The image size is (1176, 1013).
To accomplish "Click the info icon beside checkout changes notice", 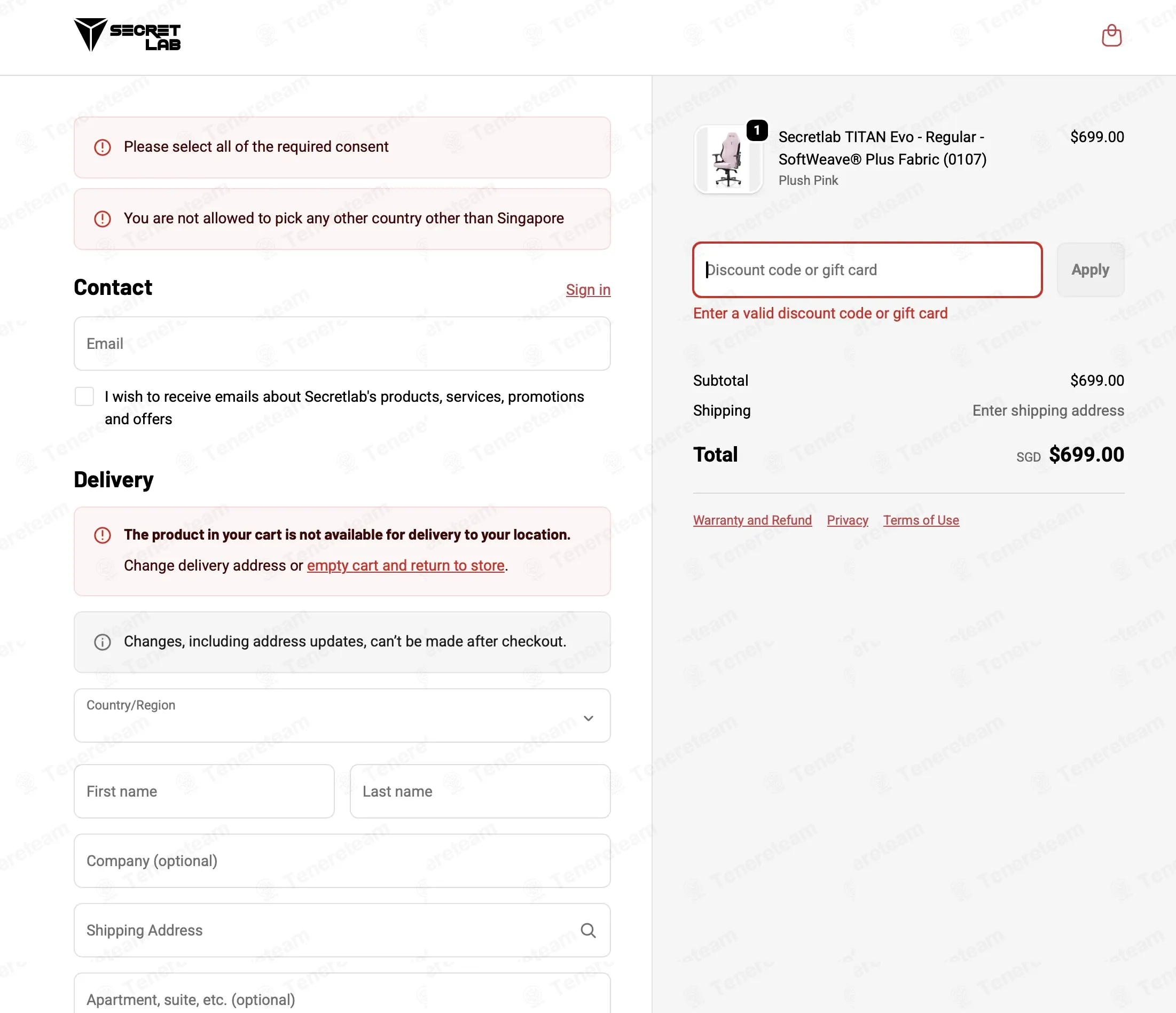I will tap(102, 642).
